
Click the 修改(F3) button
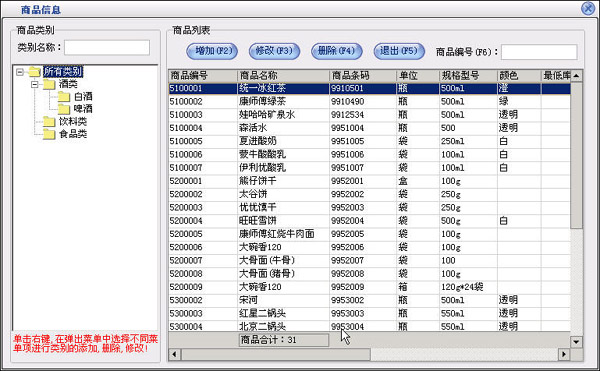tap(274, 51)
